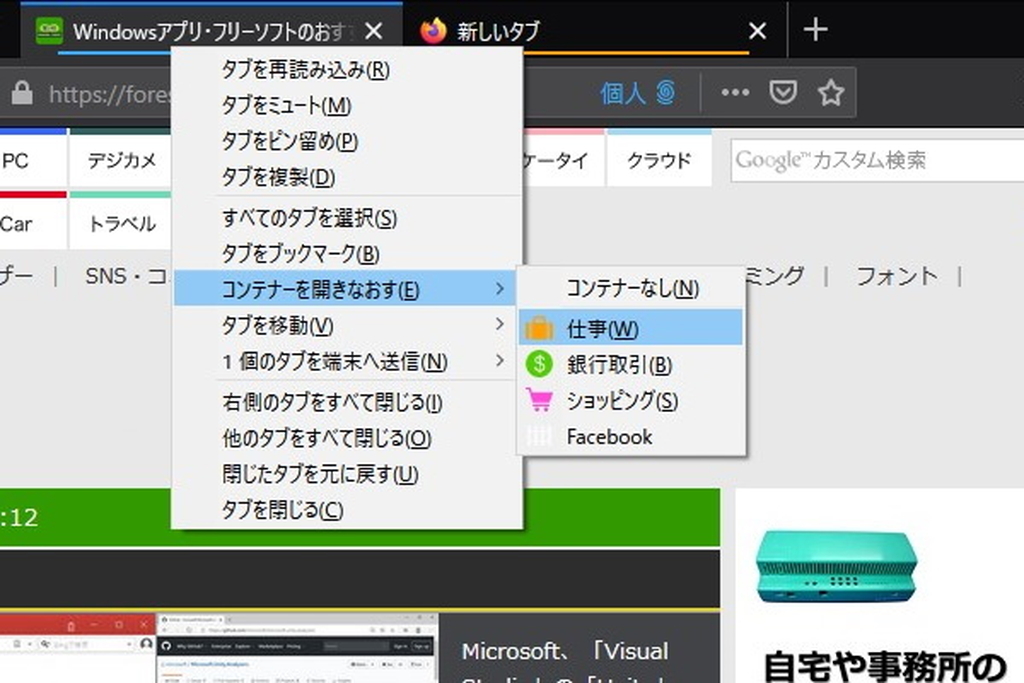Viewport: 1024px width, 683px height.
Task: Click the tracking protection shield icon
Action: coord(784,92)
